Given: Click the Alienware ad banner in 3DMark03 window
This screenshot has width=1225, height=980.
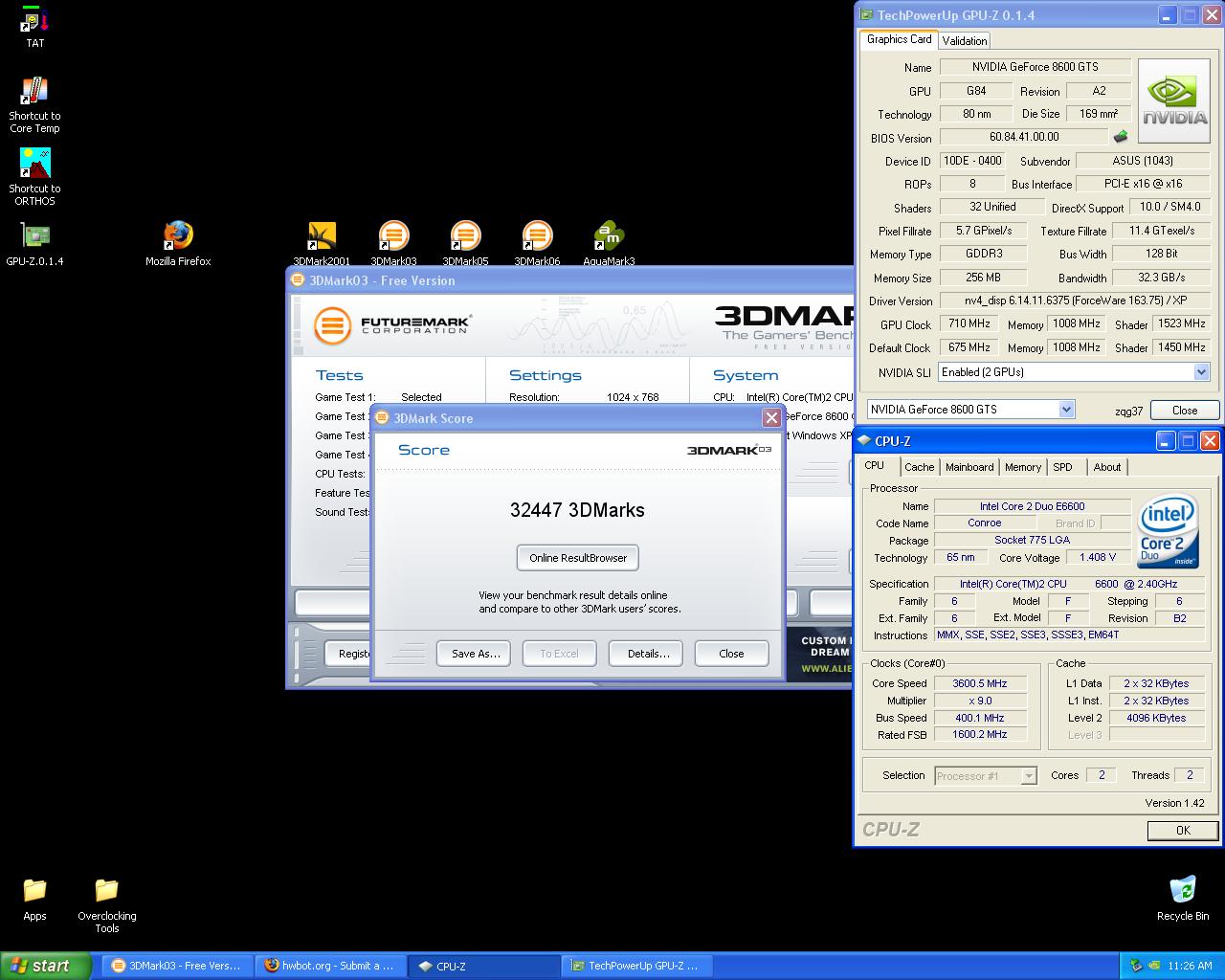Looking at the screenshot, I should (x=819, y=654).
